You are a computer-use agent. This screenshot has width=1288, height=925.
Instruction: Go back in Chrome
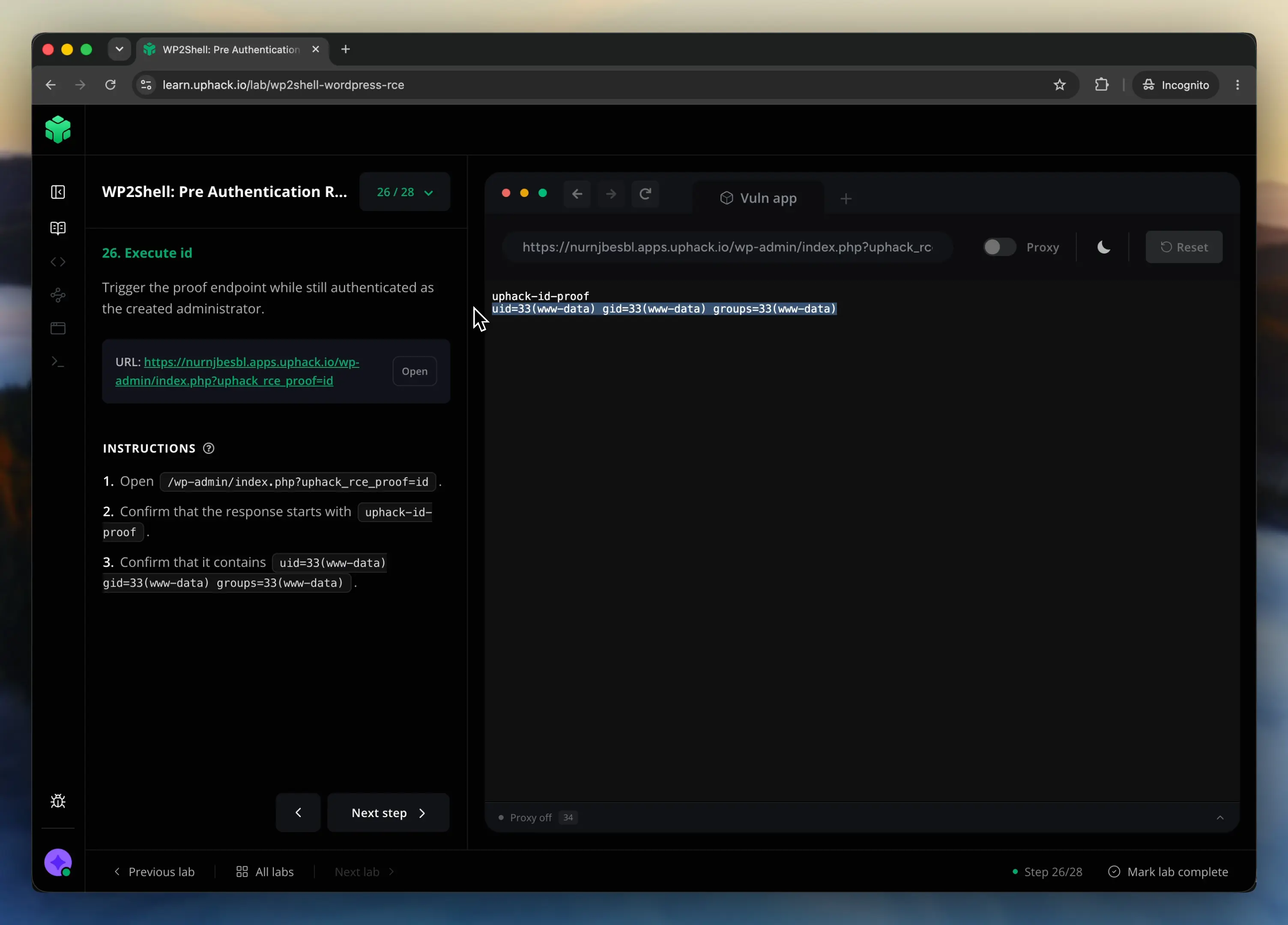(x=51, y=85)
